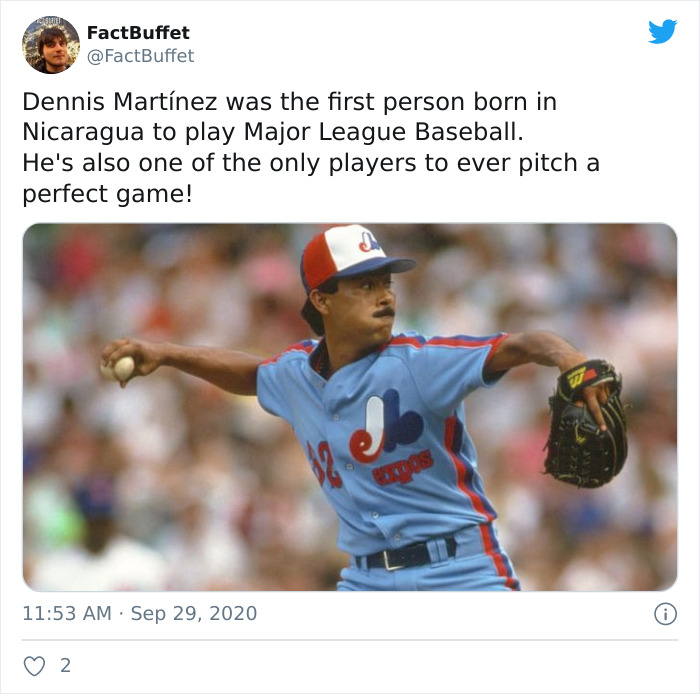
Task: Click the red, white and blue Expos cap
Action: pyautogui.click(x=355, y=257)
